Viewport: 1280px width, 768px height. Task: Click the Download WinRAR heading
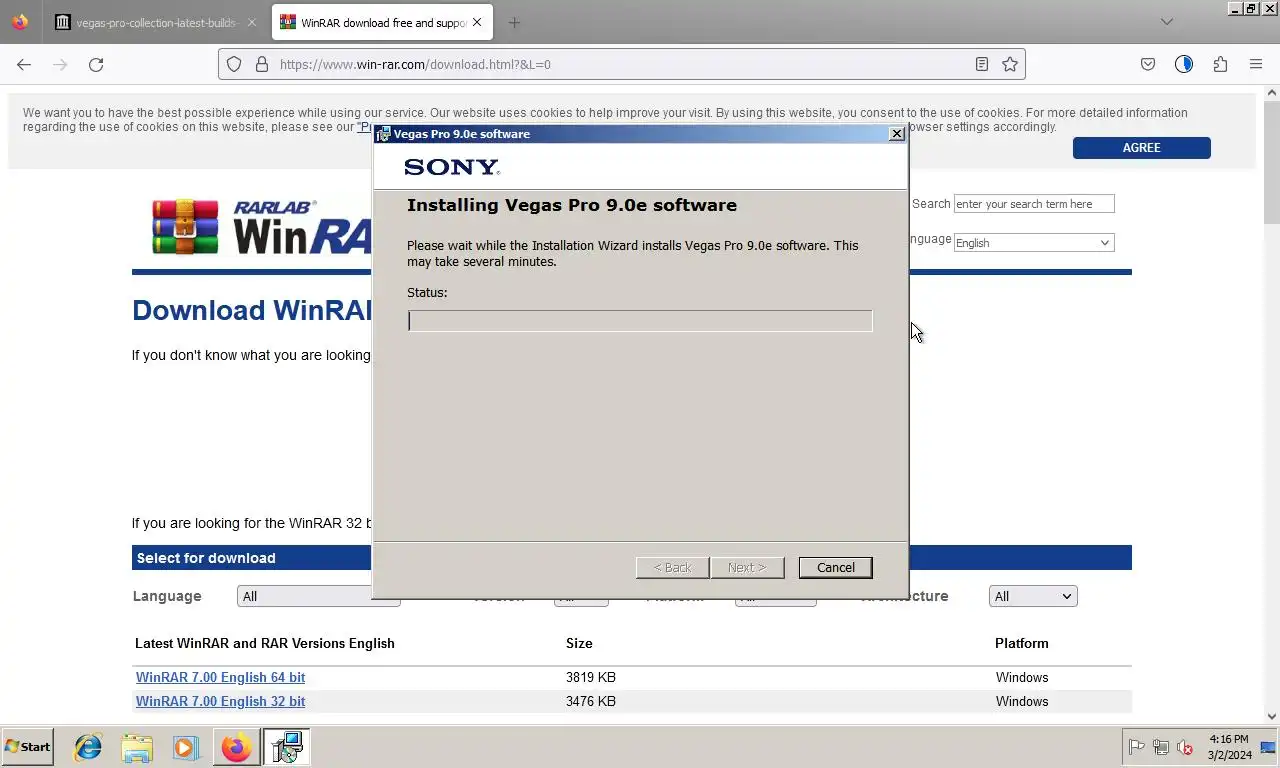coord(252,310)
